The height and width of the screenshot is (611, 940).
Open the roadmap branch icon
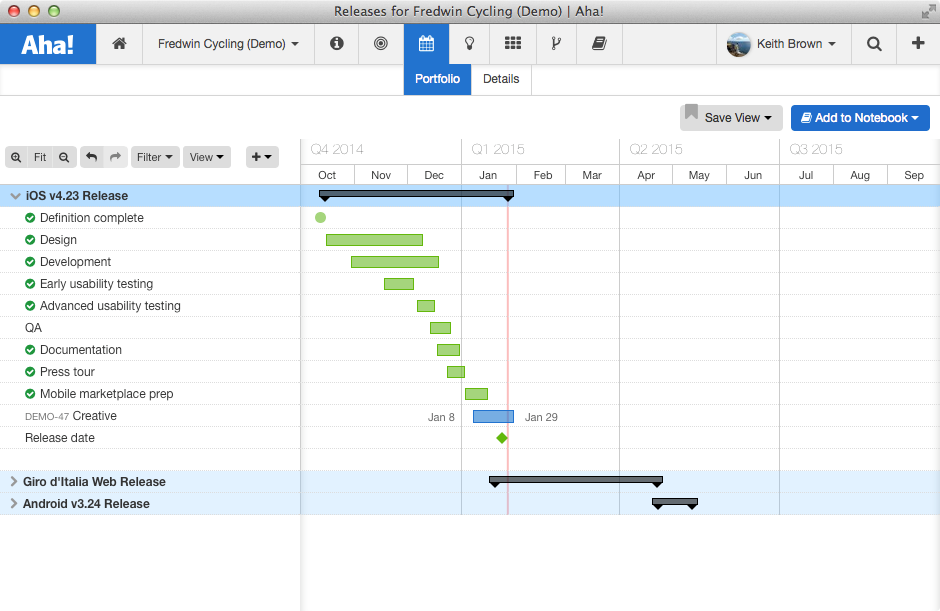pos(556,43)
